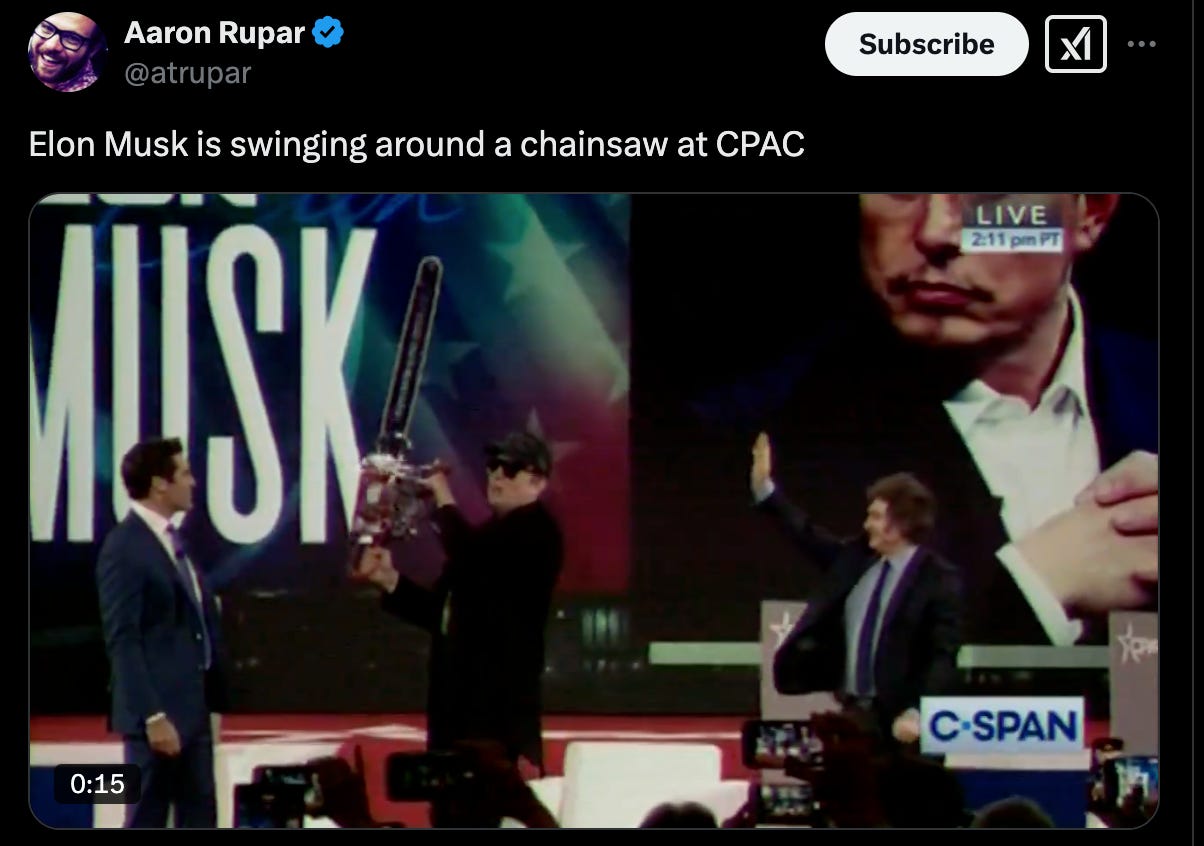Click the LIVE badge in the video
Viewport: 1204px width, 846px height.
1011,215
